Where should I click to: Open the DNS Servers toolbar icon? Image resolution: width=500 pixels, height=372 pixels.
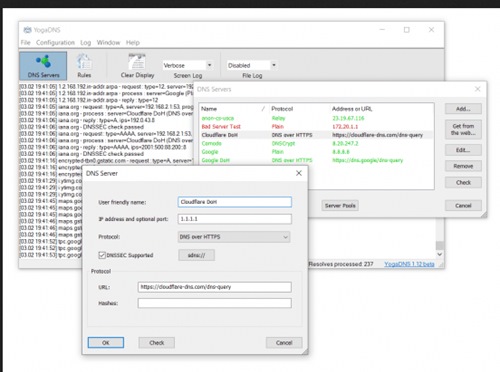(43, 66)
